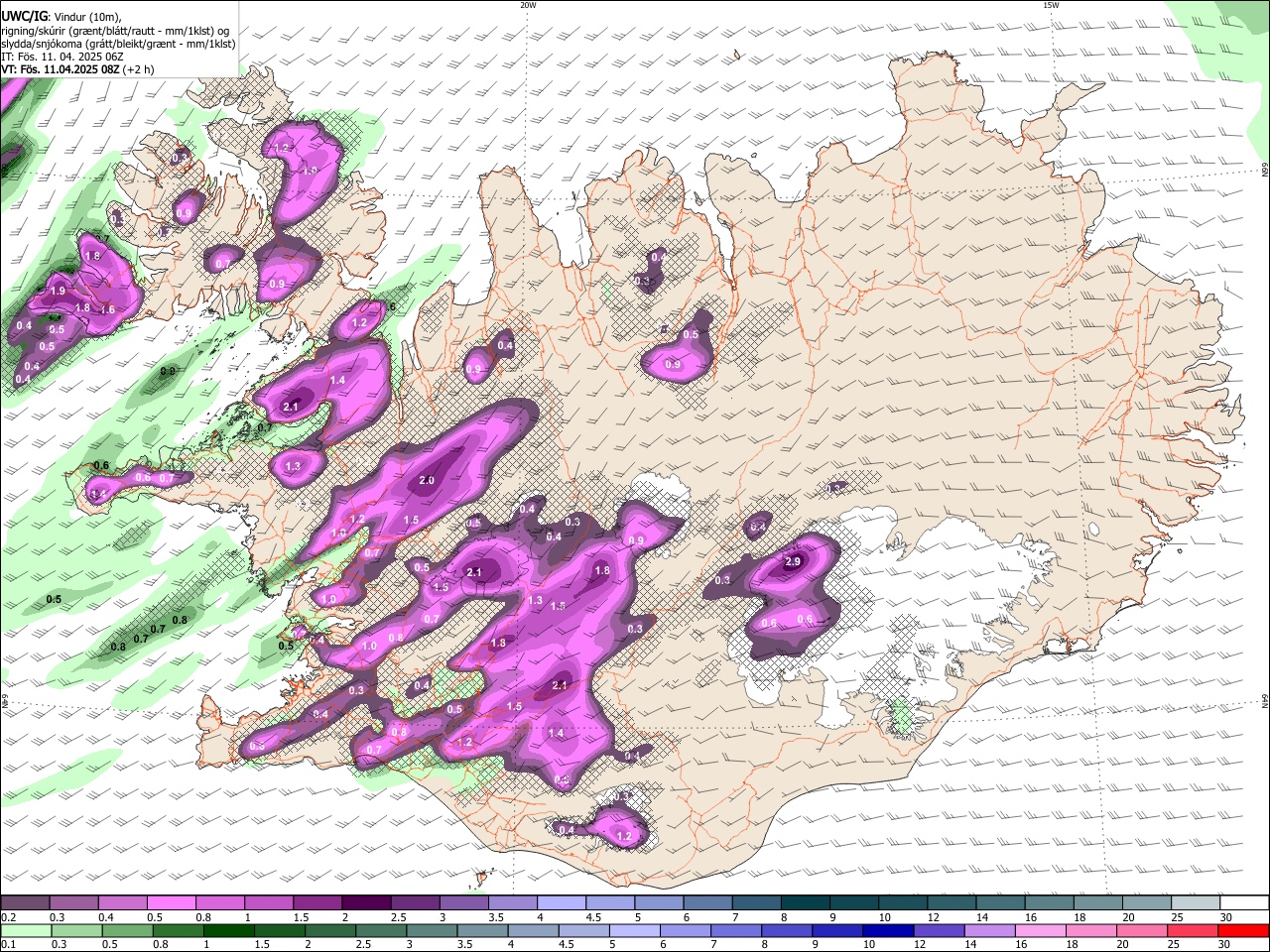
Task: Click the 'slydda/snjókoma (grátt/bleikt/grænt' description line
Action: tap(118, 44)
